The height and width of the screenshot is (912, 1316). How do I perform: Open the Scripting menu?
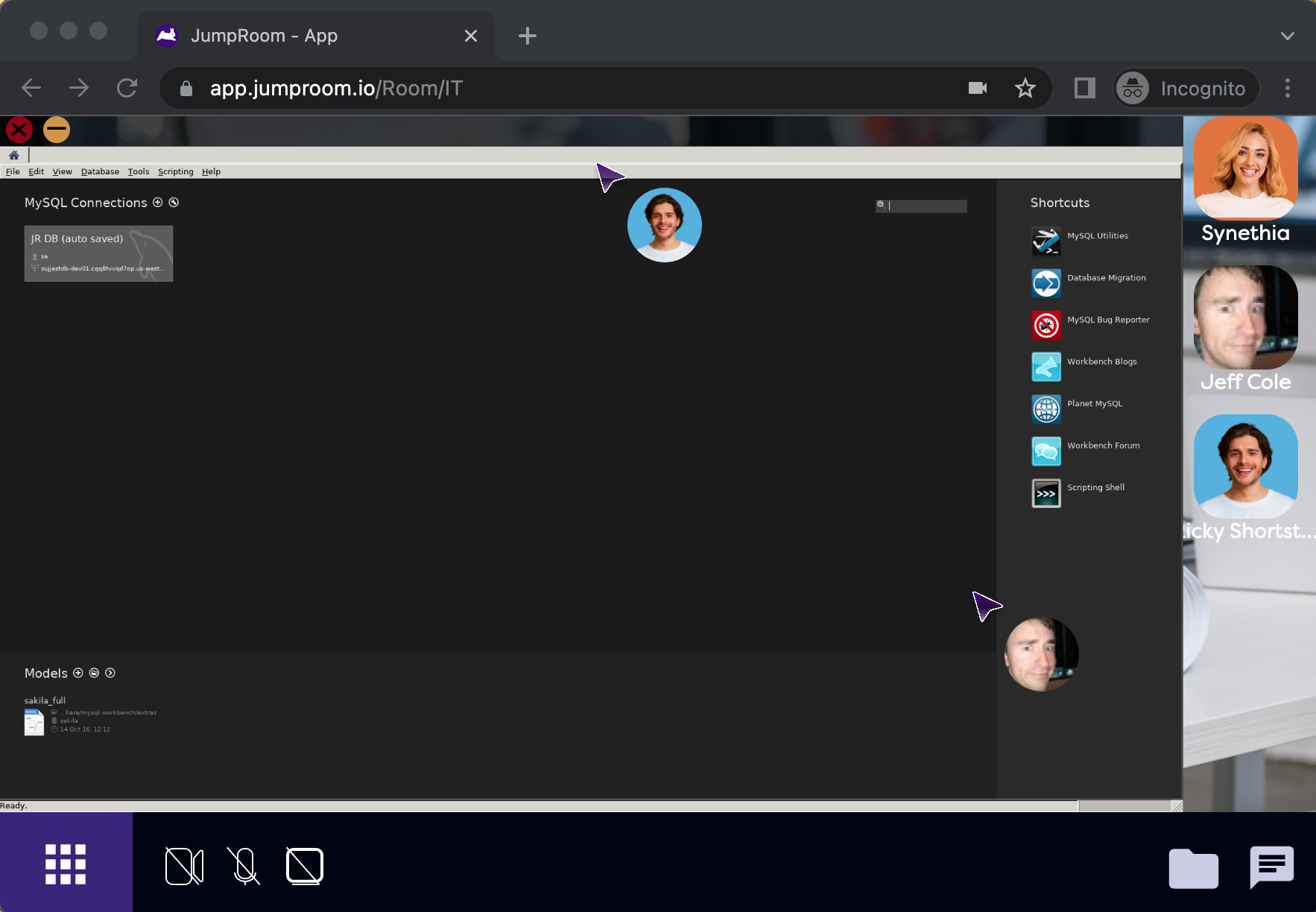[175, 171]
